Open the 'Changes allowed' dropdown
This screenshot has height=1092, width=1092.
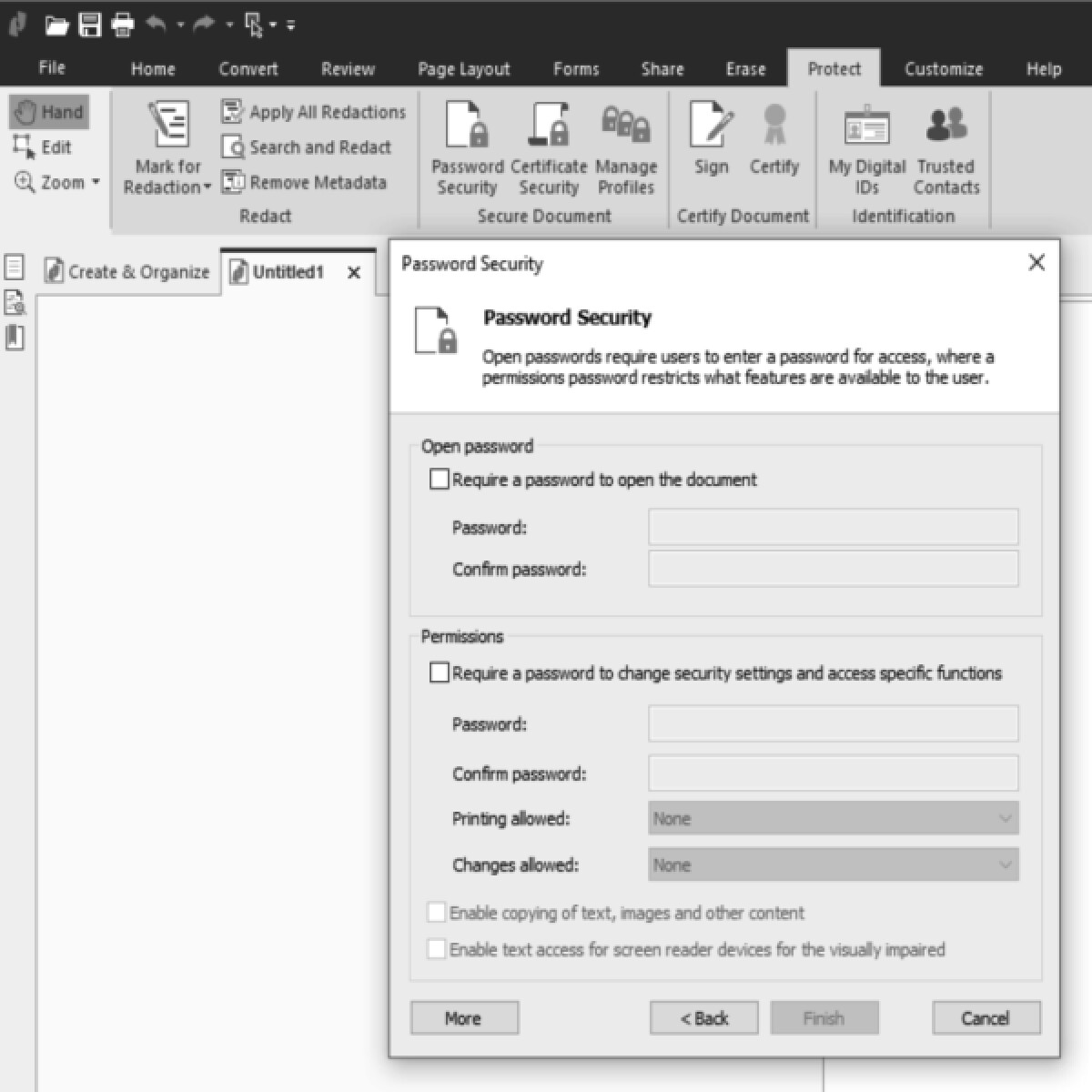point(831,864)
